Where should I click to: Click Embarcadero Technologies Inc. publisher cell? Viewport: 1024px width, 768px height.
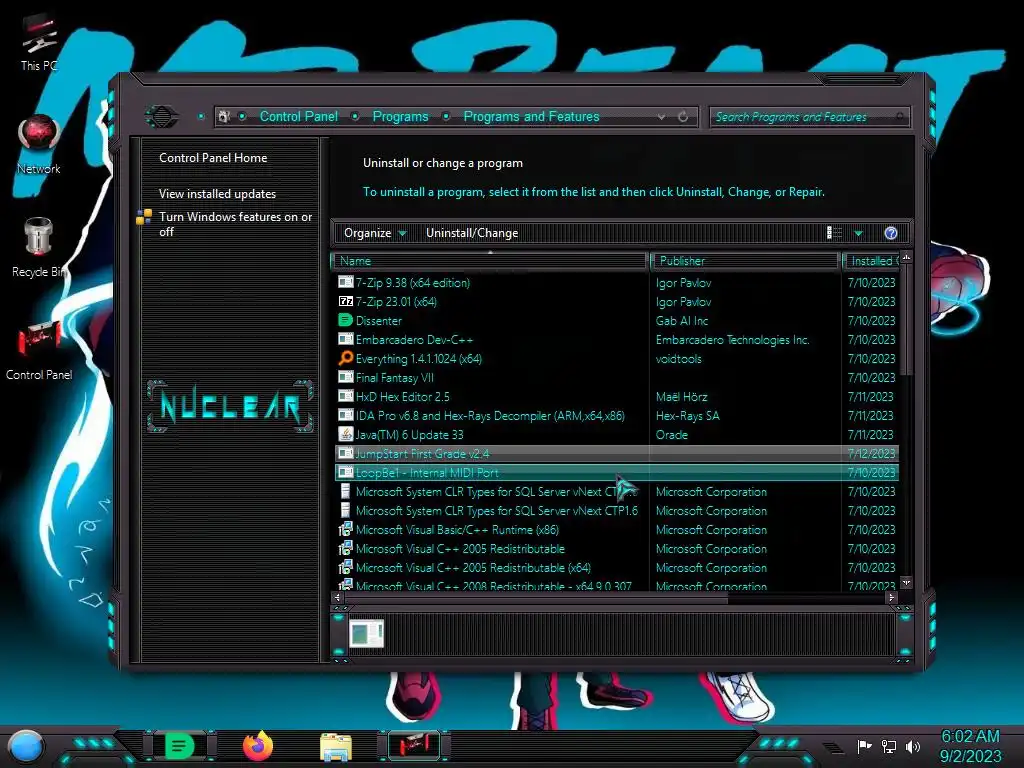click(x=732, y=340)
